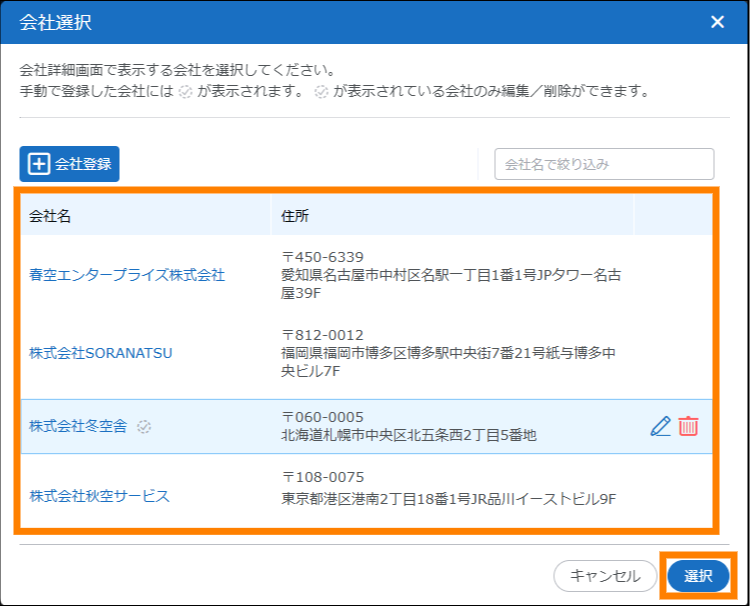Click the red trash delete icon
750x606 pixels.
click(688, 427)
